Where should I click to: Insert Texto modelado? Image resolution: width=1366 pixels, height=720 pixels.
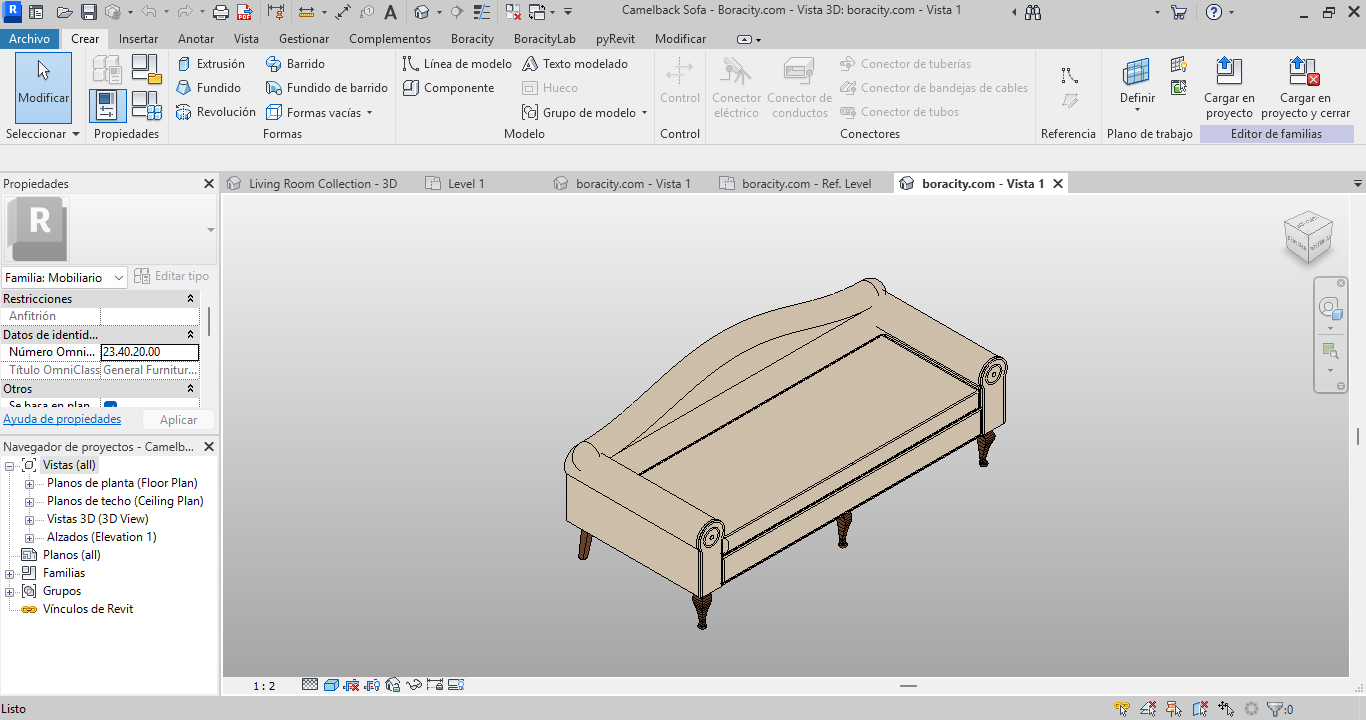pyautogui.click(x=576, y=64)
